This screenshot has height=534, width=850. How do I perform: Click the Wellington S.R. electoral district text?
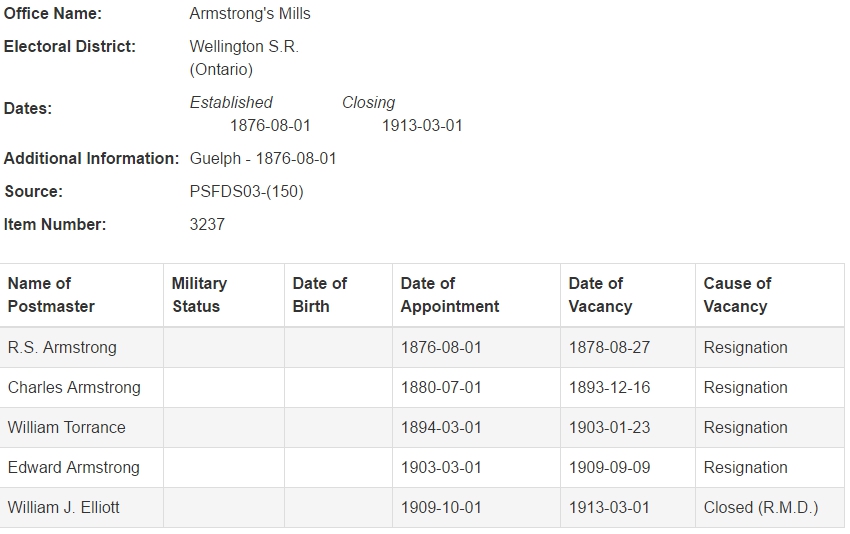coord(244,47)
